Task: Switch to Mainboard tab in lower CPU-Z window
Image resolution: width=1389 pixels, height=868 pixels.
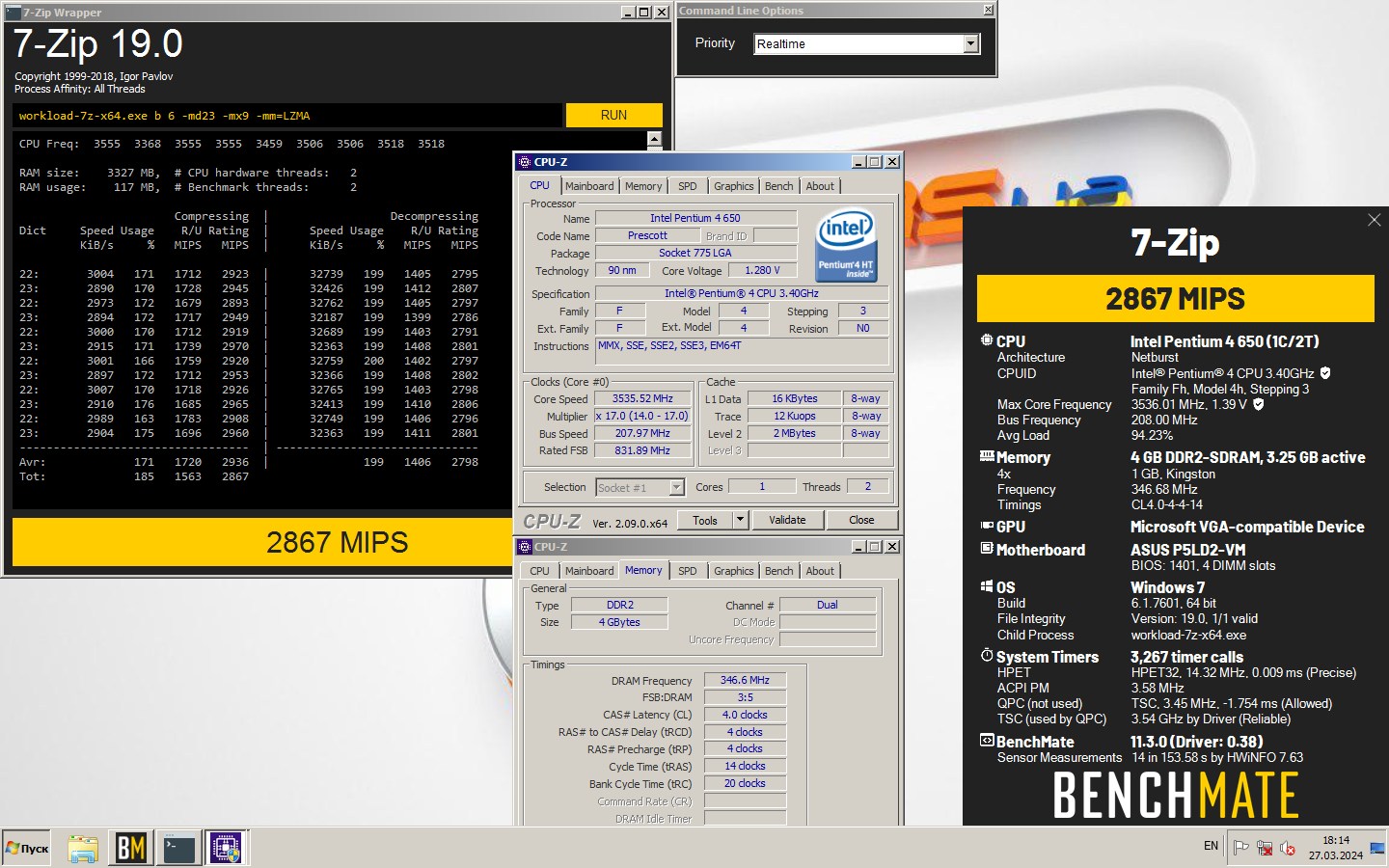Action: pos(589,571)
